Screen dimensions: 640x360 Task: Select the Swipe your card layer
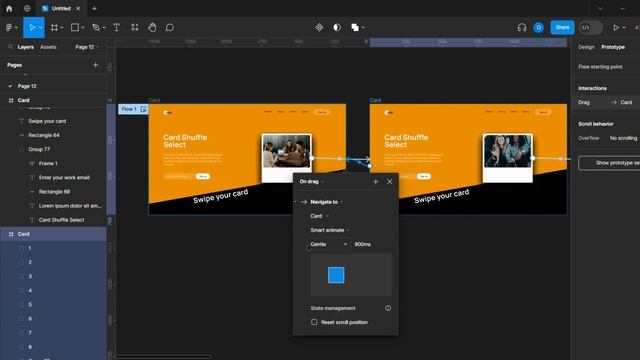tap(53, 121)
